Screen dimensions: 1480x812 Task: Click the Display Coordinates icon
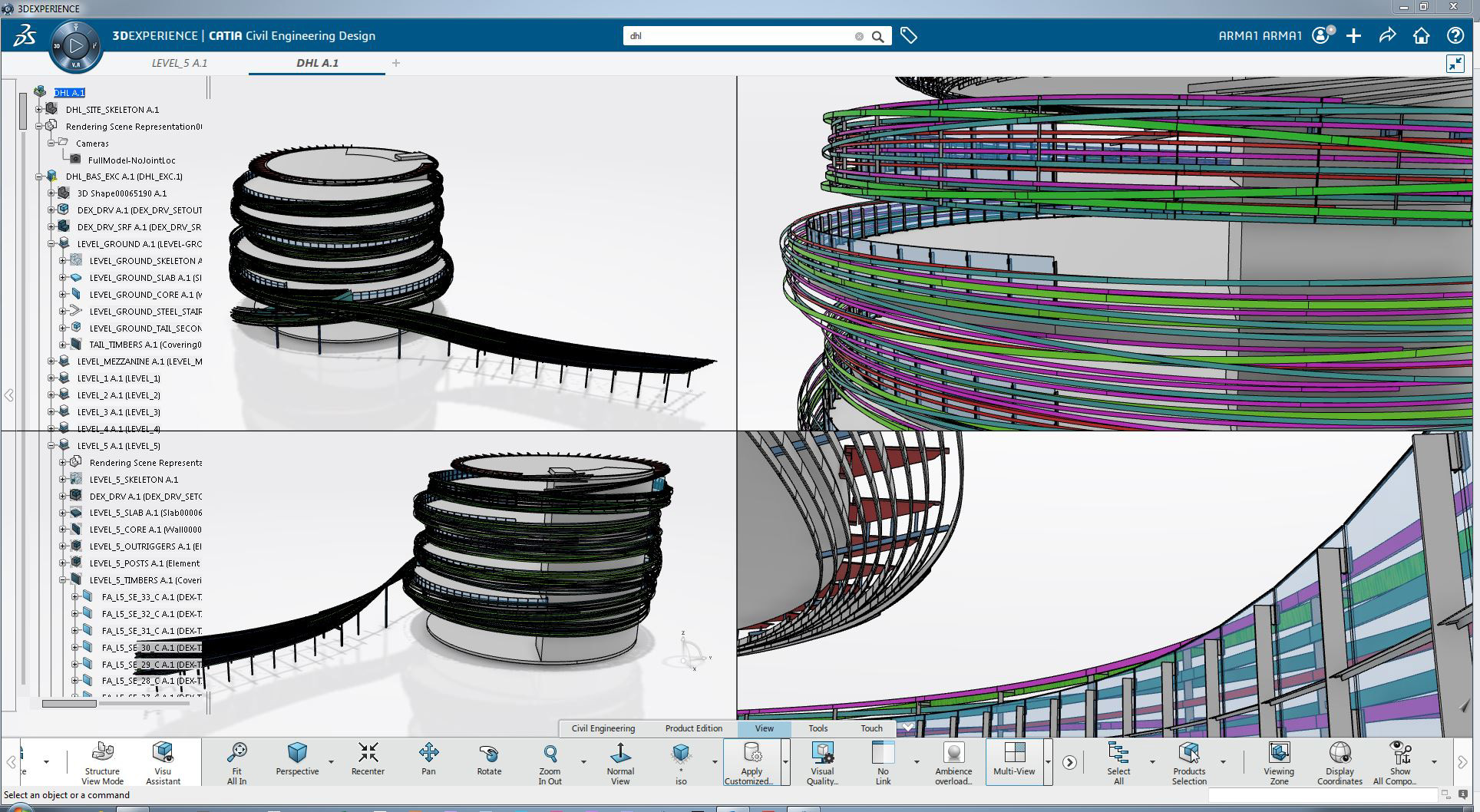(1340, 761)
